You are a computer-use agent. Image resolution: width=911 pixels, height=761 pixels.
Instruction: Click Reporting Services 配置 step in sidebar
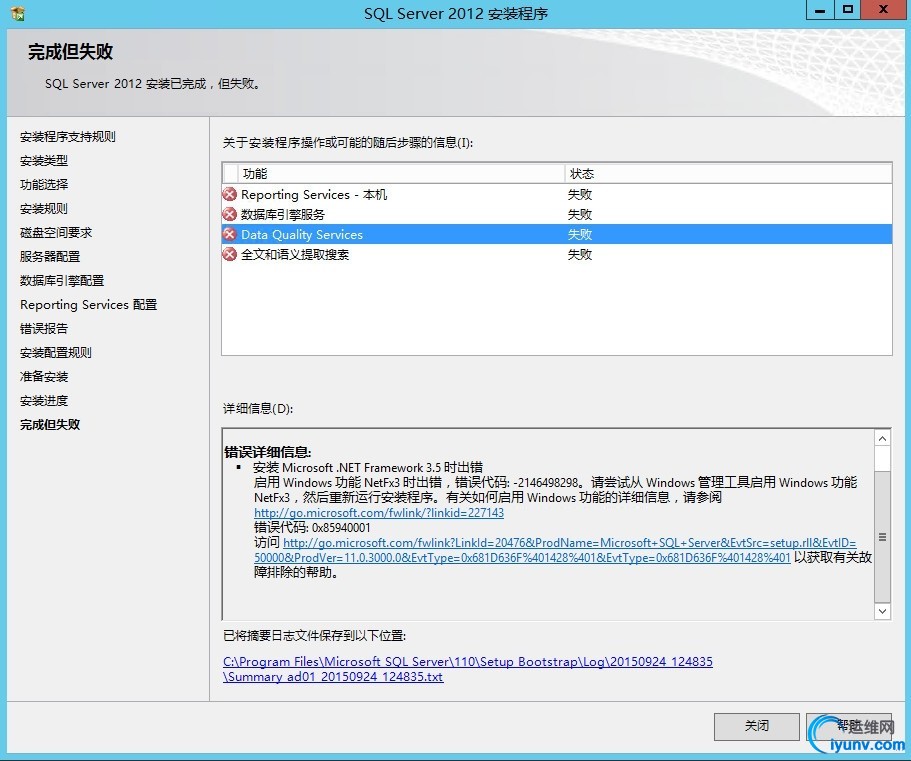coord(88,305)
